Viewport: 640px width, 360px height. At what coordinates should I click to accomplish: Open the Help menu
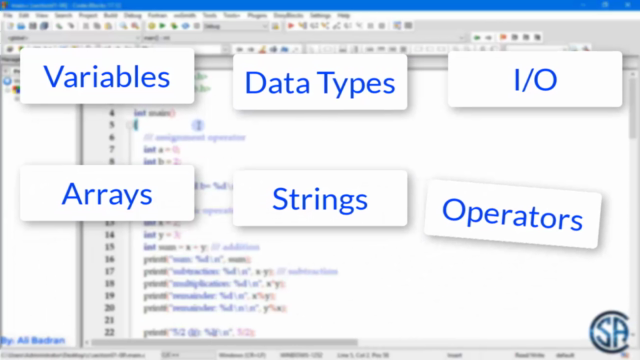tap(343, 16)
